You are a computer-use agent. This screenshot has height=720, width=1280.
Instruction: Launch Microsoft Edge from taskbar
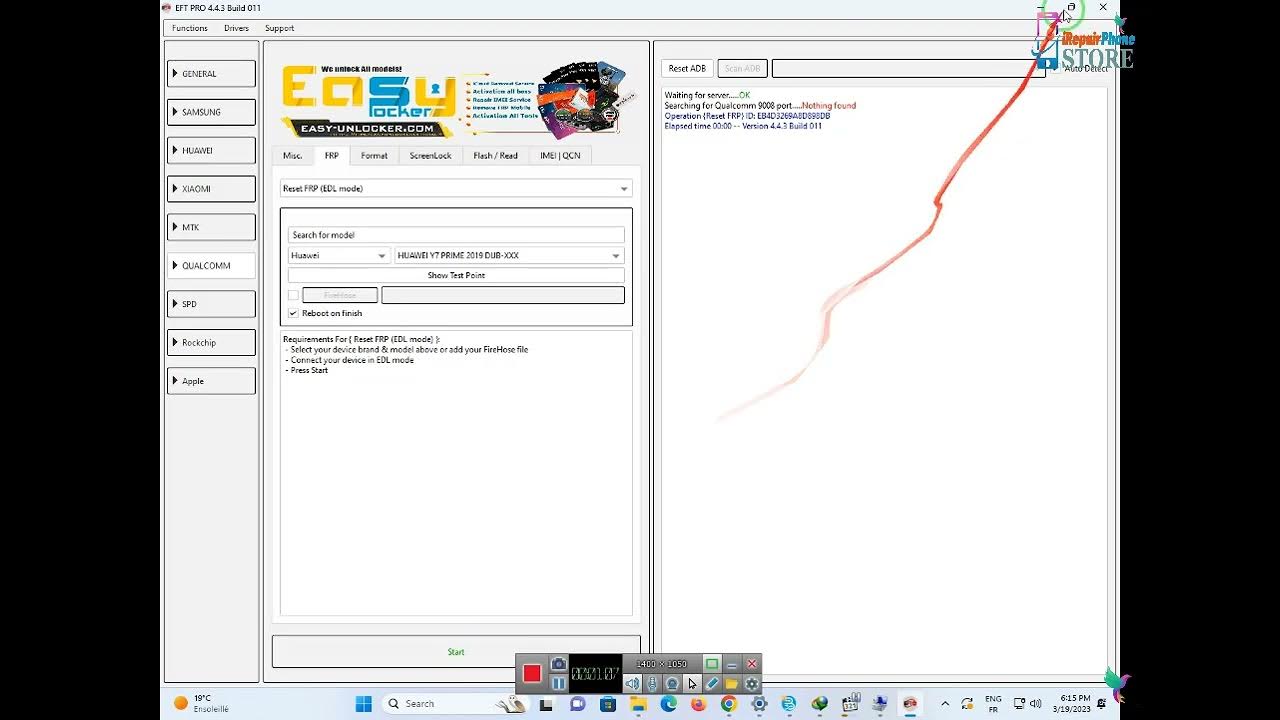click(668, 704)
